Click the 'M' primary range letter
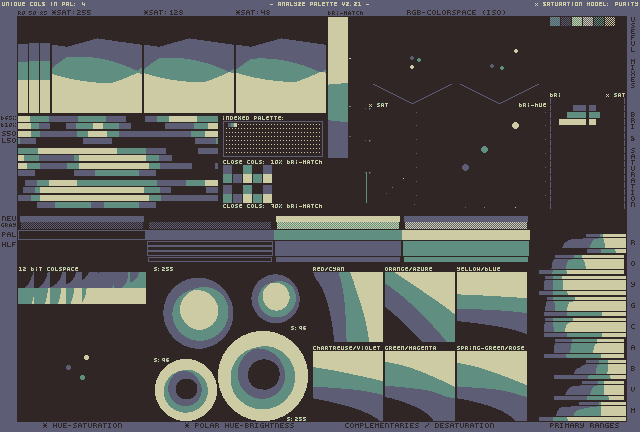This screenshot has height=432, width=640. (x=633, y=410)
